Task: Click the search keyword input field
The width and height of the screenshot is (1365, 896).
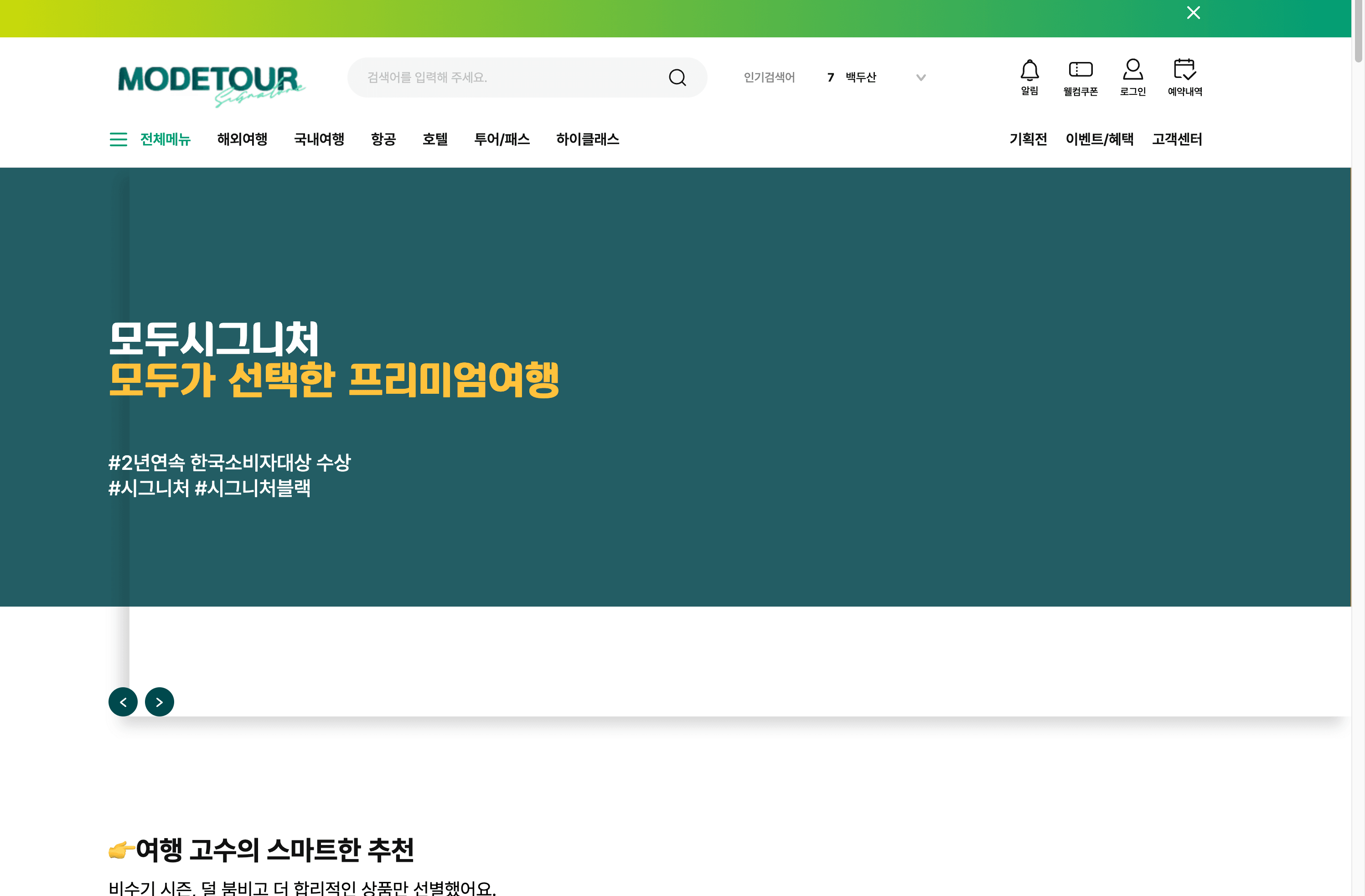Action: 511,77
